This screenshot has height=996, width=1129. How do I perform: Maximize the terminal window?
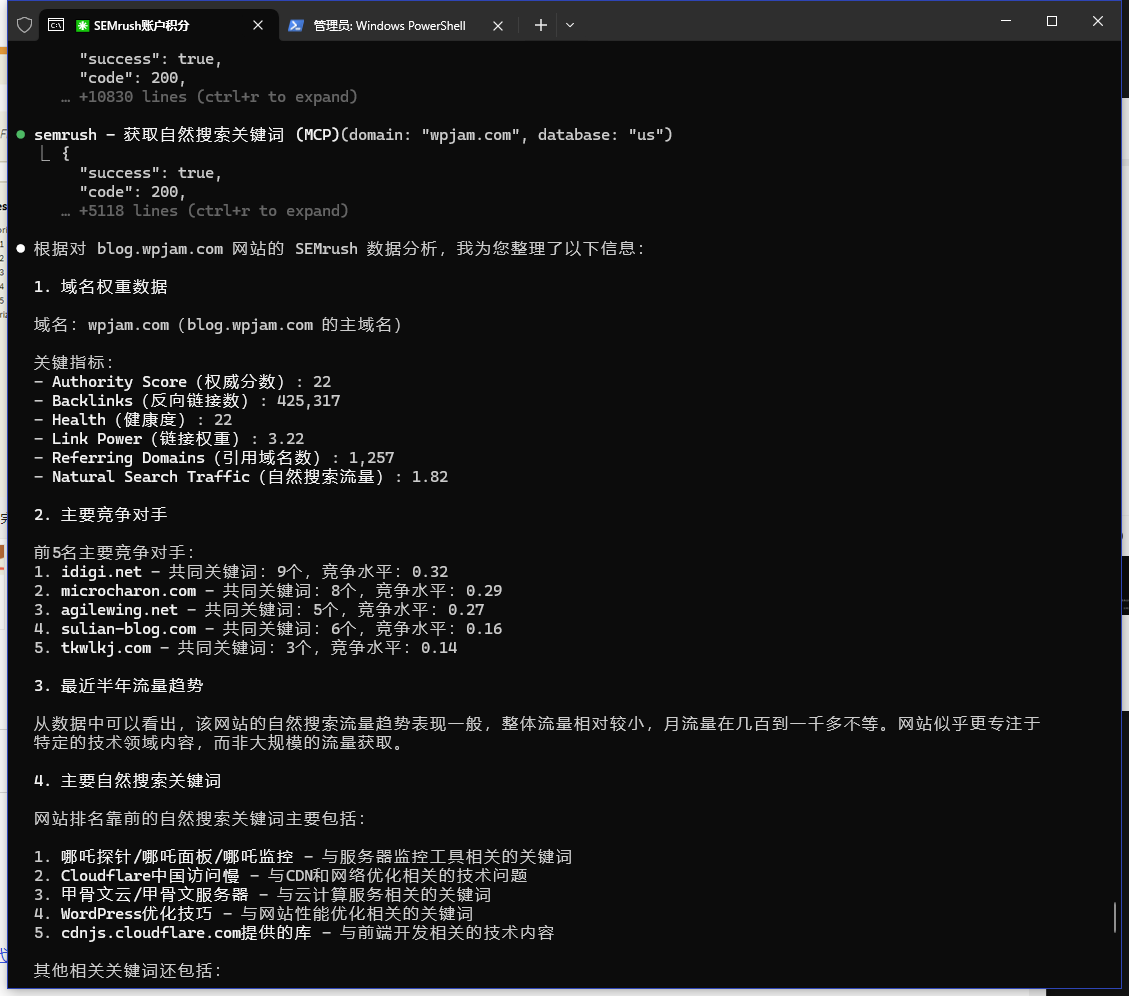1051,21
